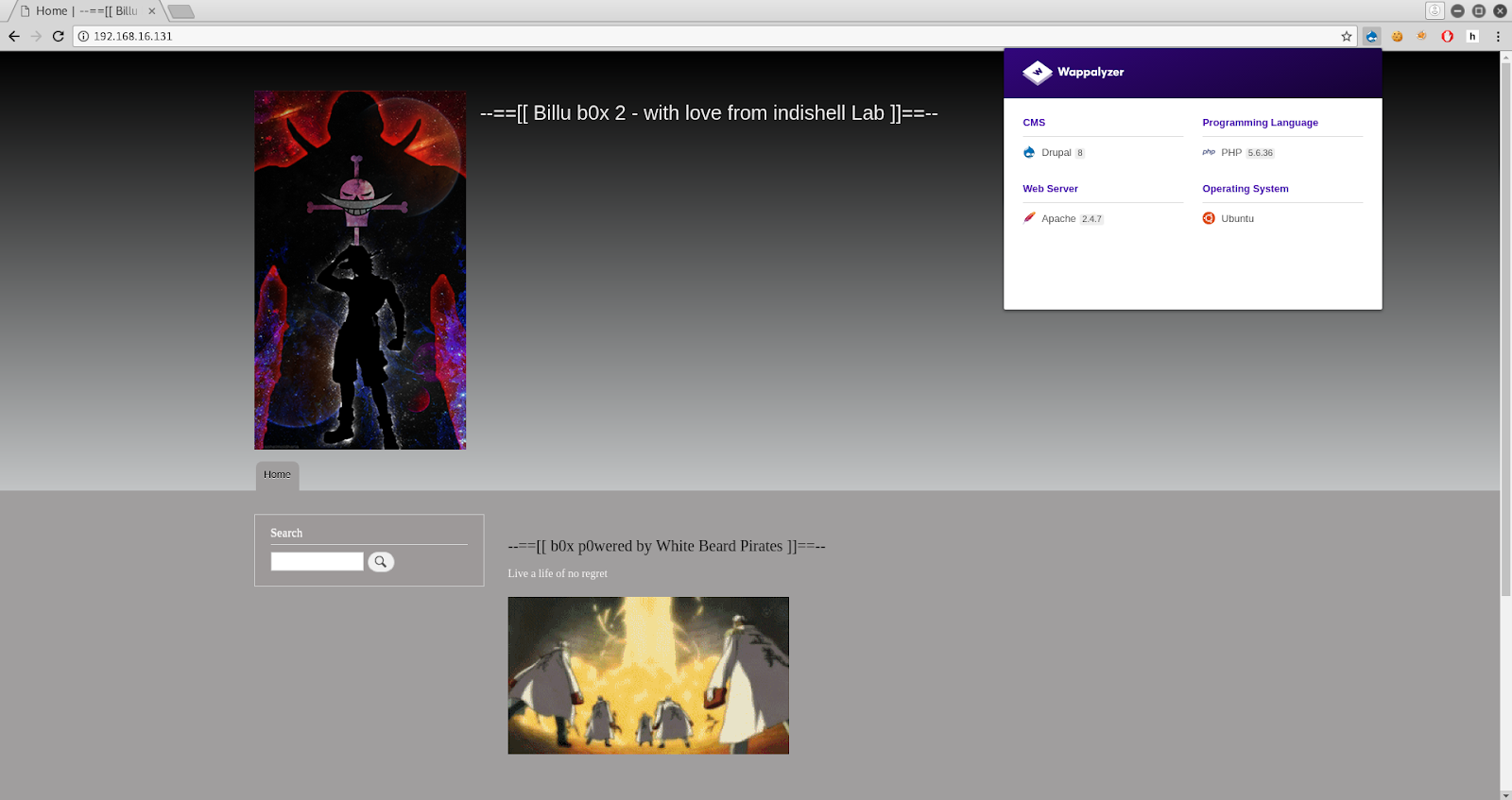Click the marines battle image in article

point(648,675)
